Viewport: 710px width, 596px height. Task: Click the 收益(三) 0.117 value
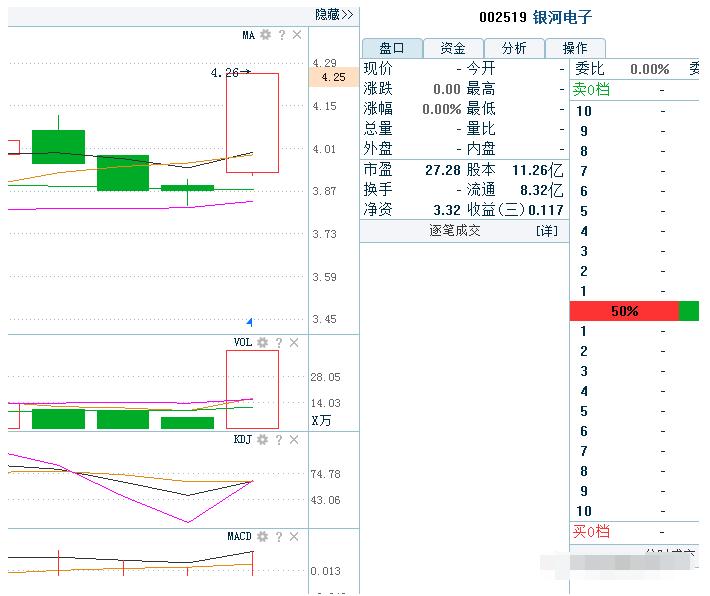tap(546, 210)
